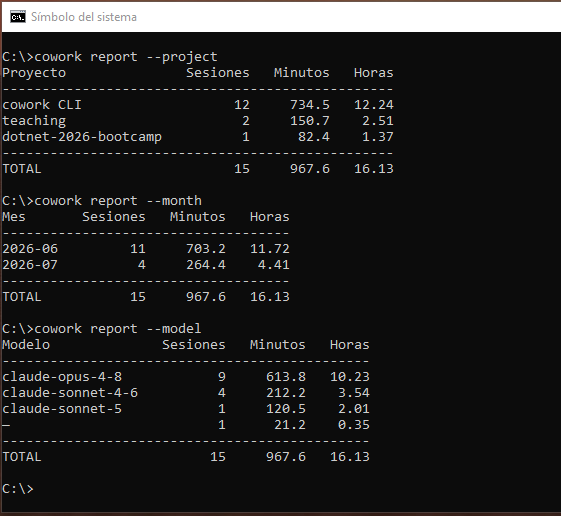Click the 10.23 hours value

click(350, 377)
